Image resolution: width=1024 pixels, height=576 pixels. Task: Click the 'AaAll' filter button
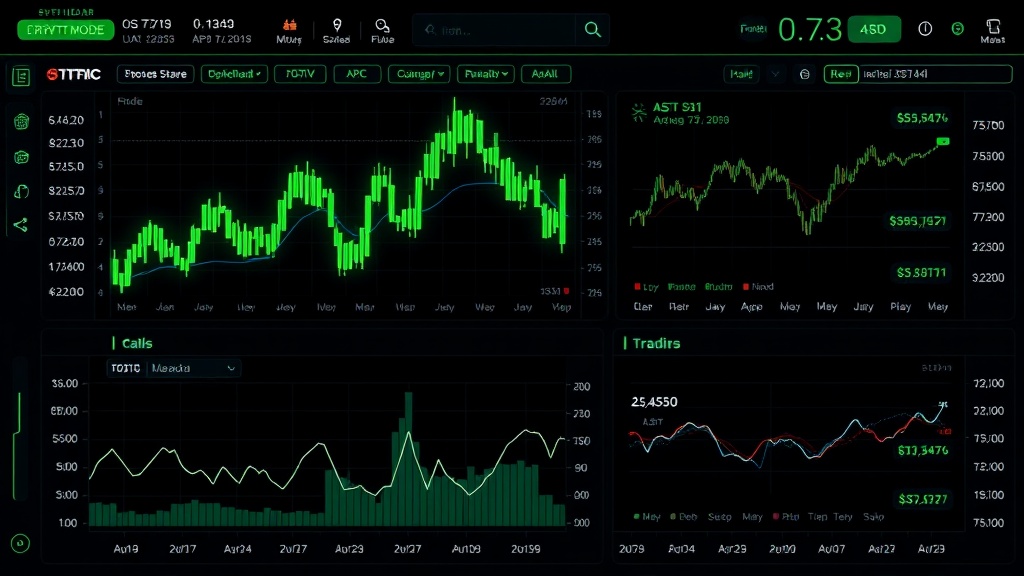tap(545, 74)
